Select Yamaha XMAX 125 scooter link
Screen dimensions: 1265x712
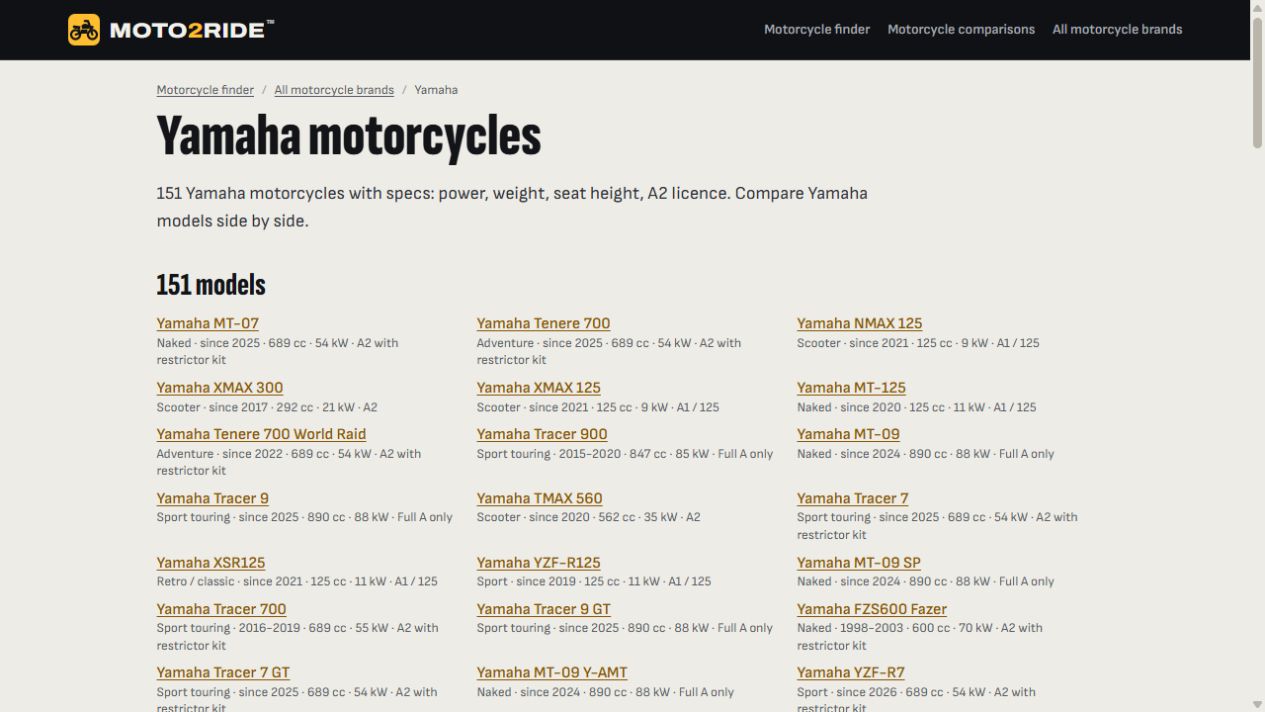538,388
